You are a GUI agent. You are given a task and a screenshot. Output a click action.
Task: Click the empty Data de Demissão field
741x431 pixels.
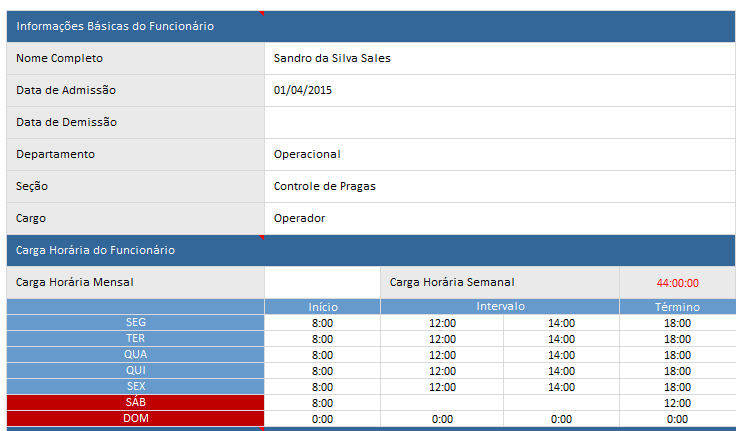point(499,122)
